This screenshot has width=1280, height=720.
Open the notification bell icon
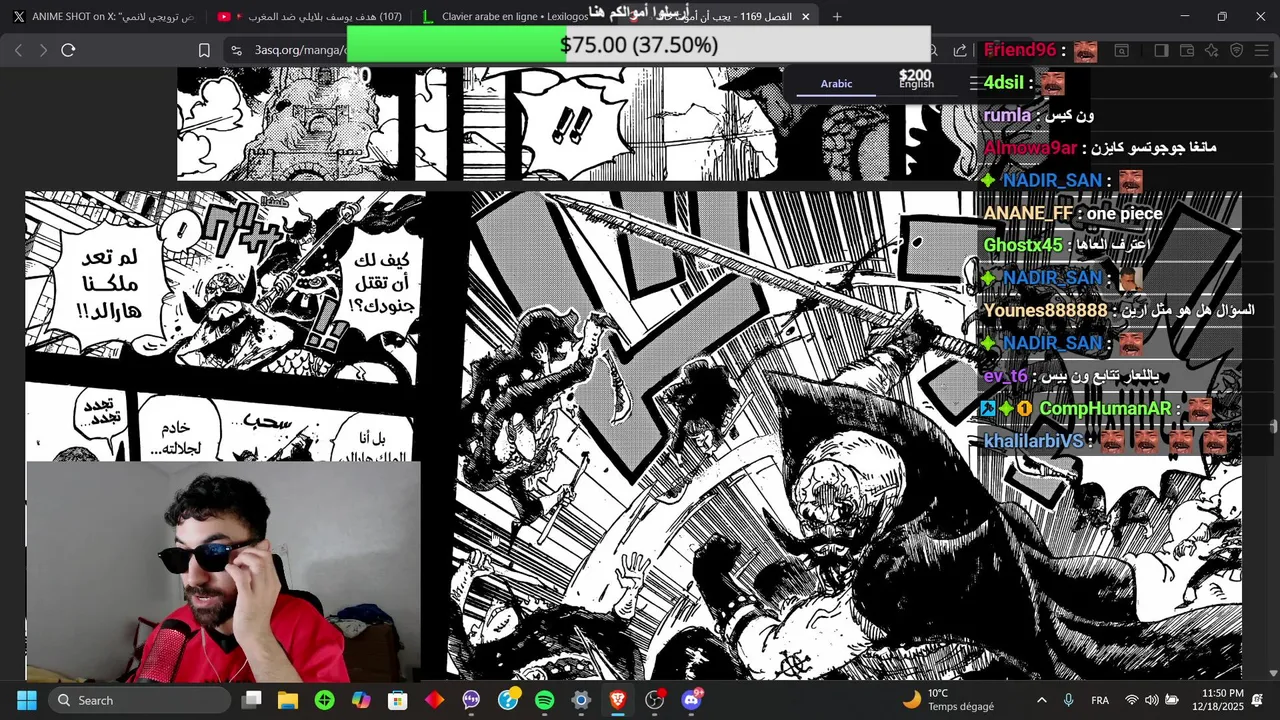click(x=1258, y=700)
